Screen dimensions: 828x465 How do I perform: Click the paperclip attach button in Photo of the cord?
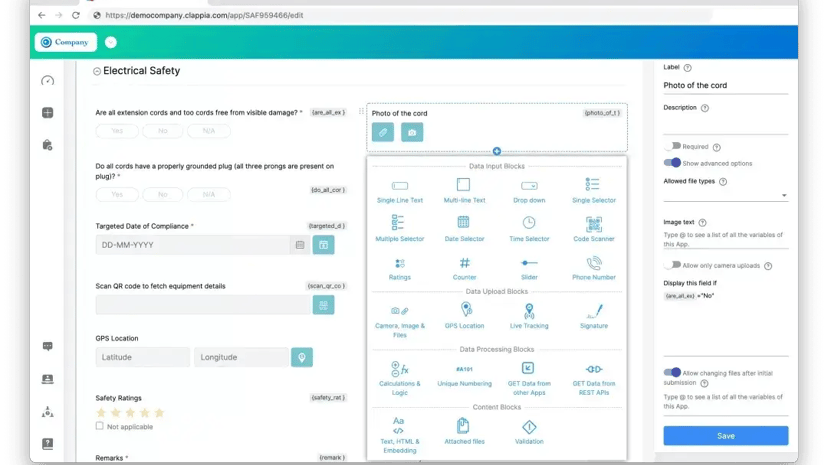click(383, 132)
